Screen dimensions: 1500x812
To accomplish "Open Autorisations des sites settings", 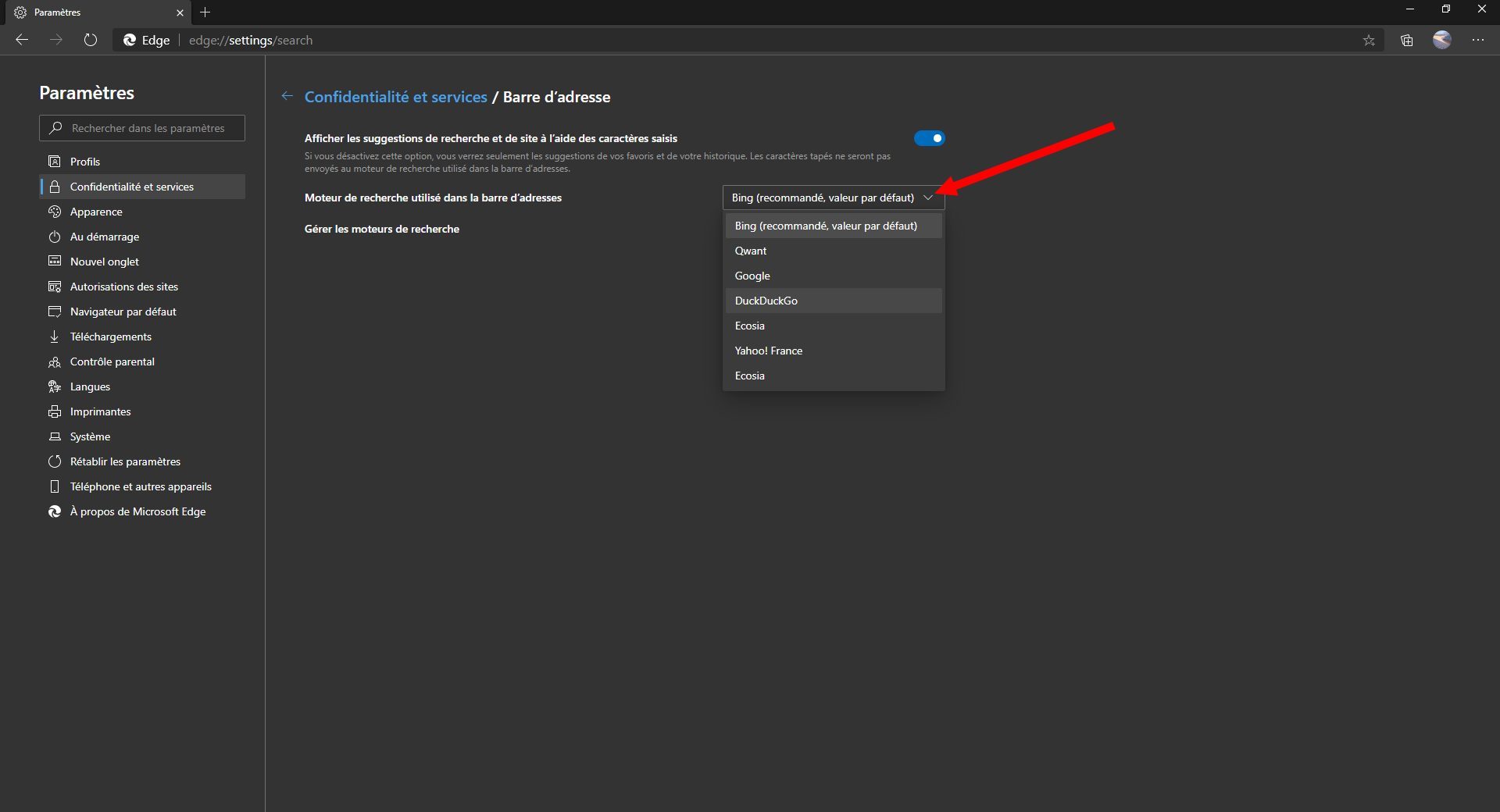I will pos(142,287).
